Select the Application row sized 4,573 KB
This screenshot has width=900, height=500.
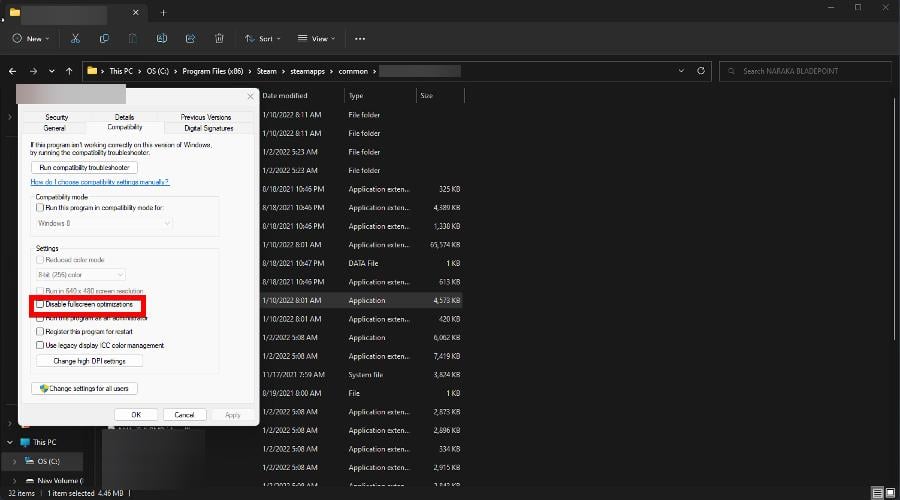pyautogui.click(x=361, y=300)
